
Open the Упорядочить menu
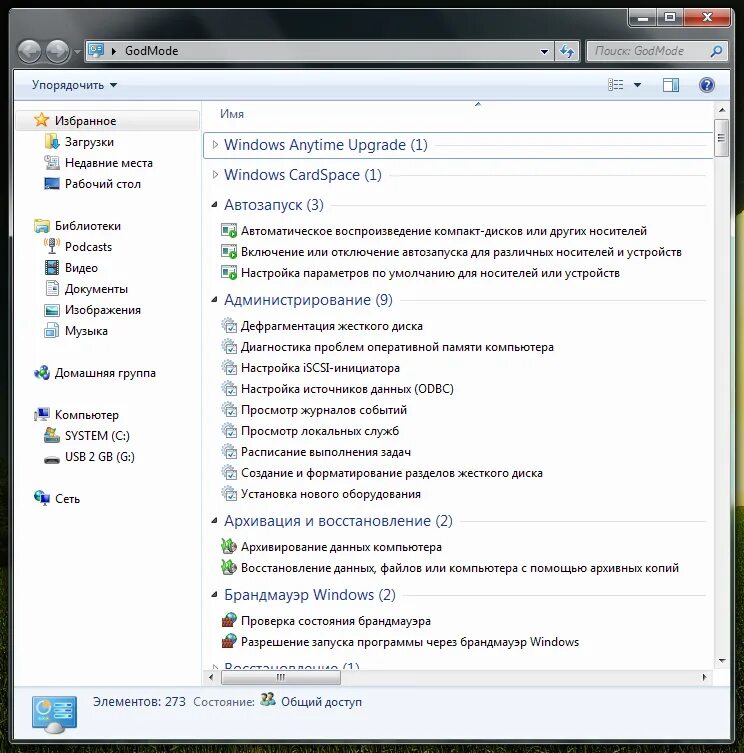click(x=74, y=85)
